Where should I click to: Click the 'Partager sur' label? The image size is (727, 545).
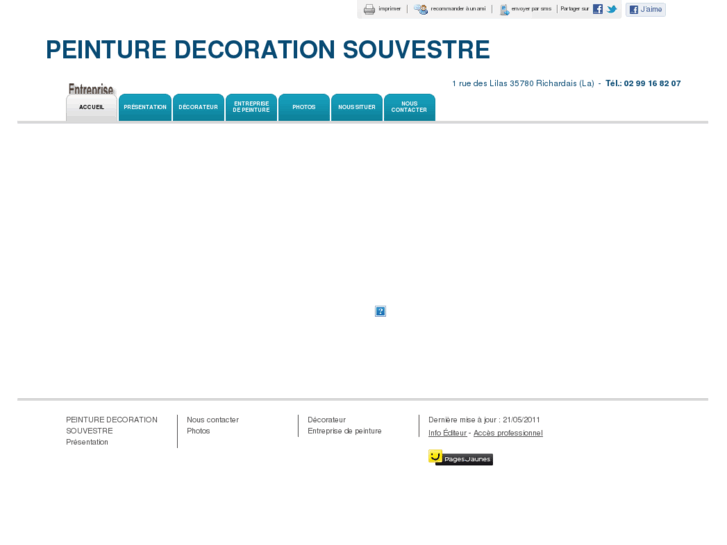(574, 9)
